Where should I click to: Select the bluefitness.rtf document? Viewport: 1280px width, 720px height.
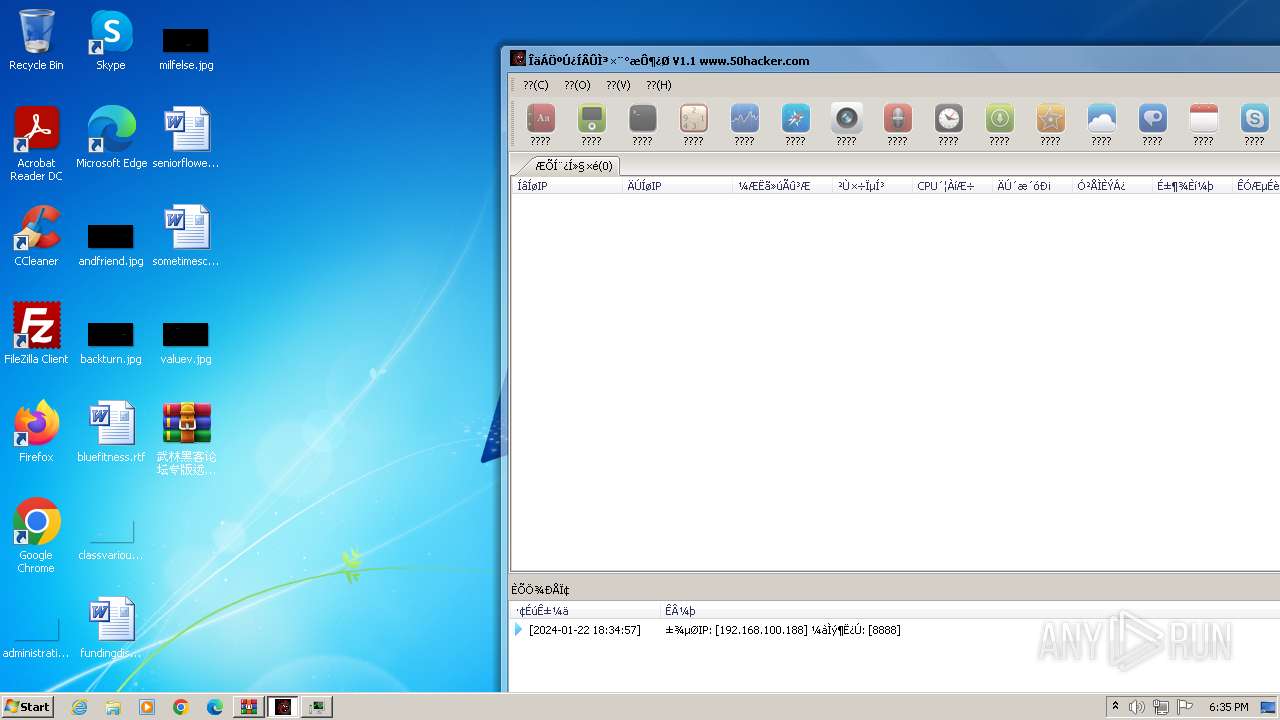coord(111,432)
